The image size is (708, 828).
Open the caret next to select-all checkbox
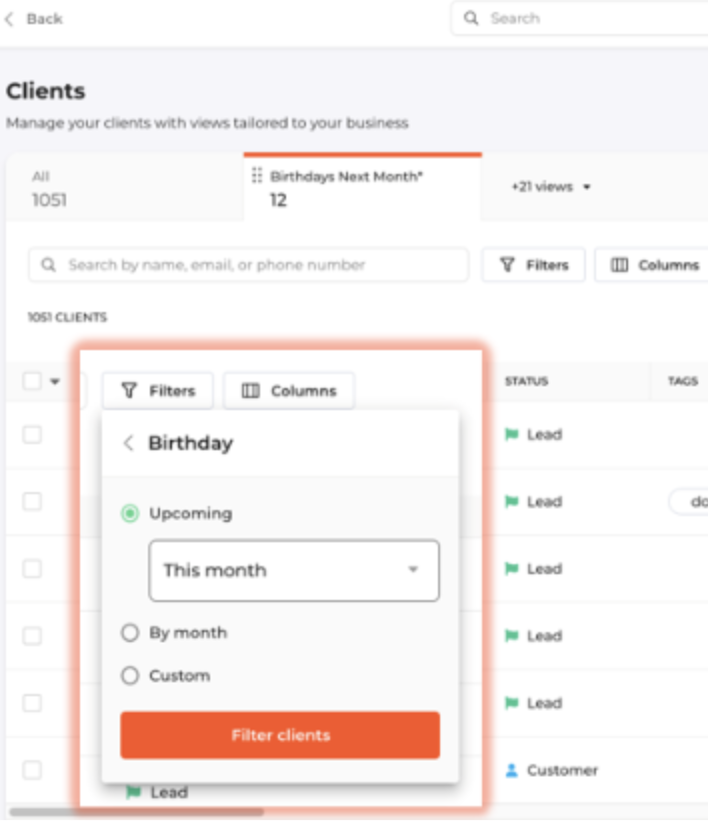coord(54,381)
